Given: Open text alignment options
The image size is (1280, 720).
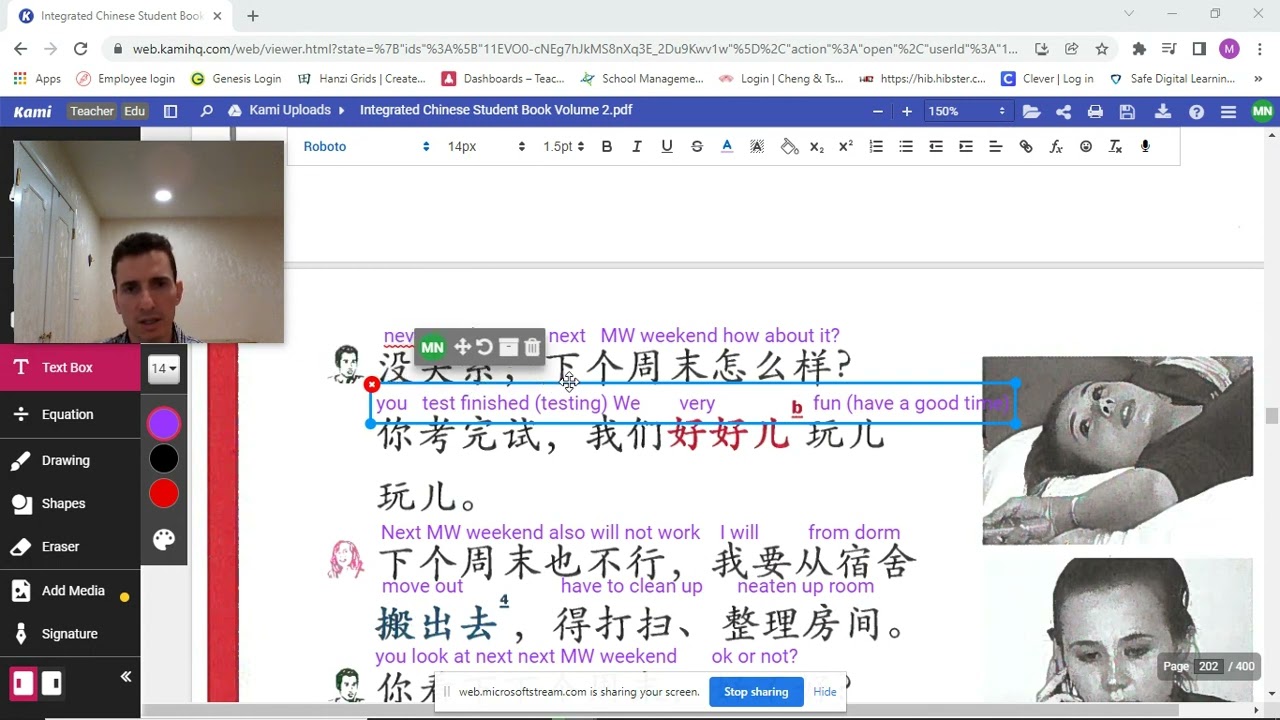Looking at the screenshot, I should coord(996,147).
